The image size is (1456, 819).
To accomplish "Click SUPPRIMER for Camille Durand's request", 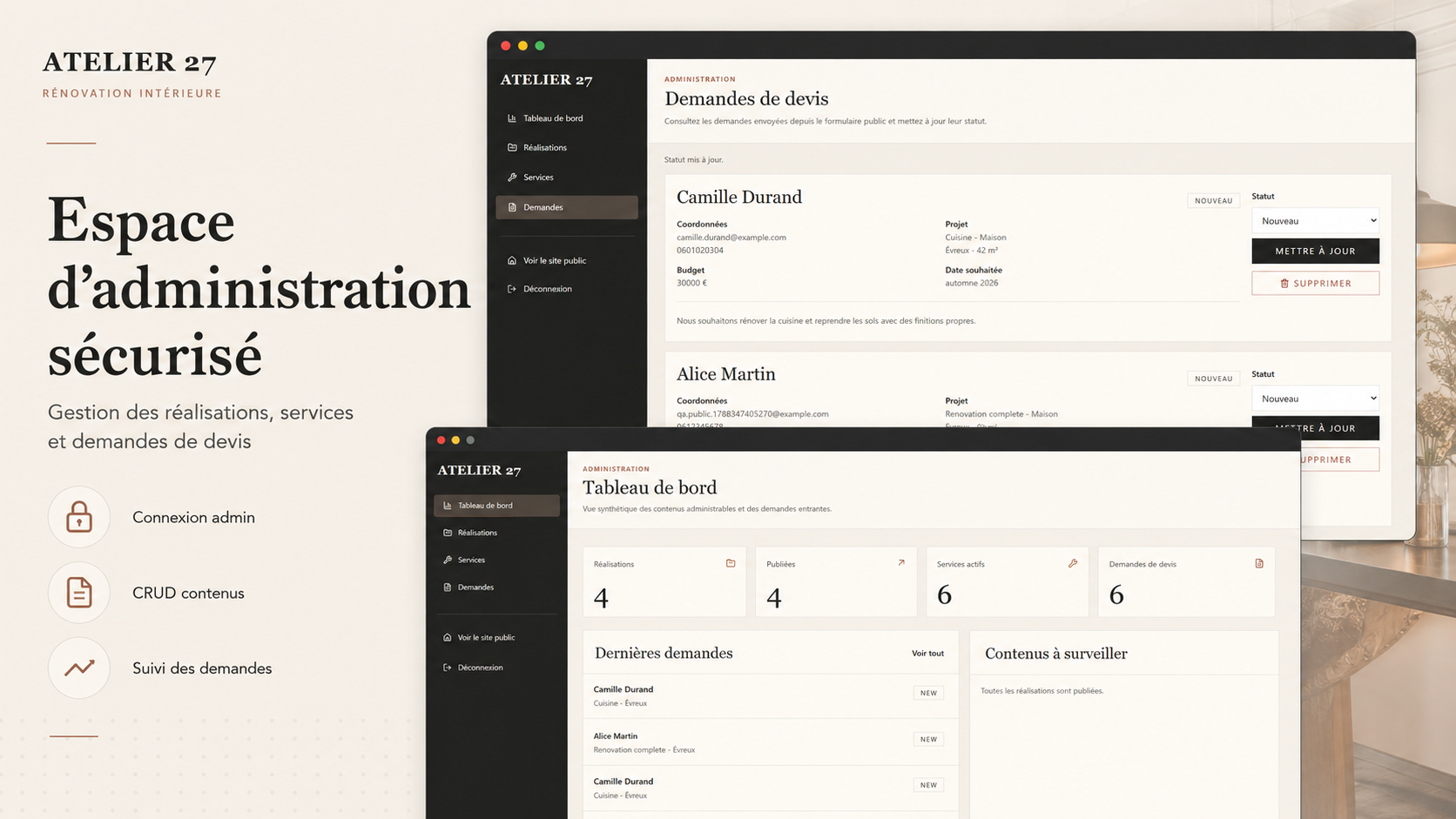I will coord(1315,283).
